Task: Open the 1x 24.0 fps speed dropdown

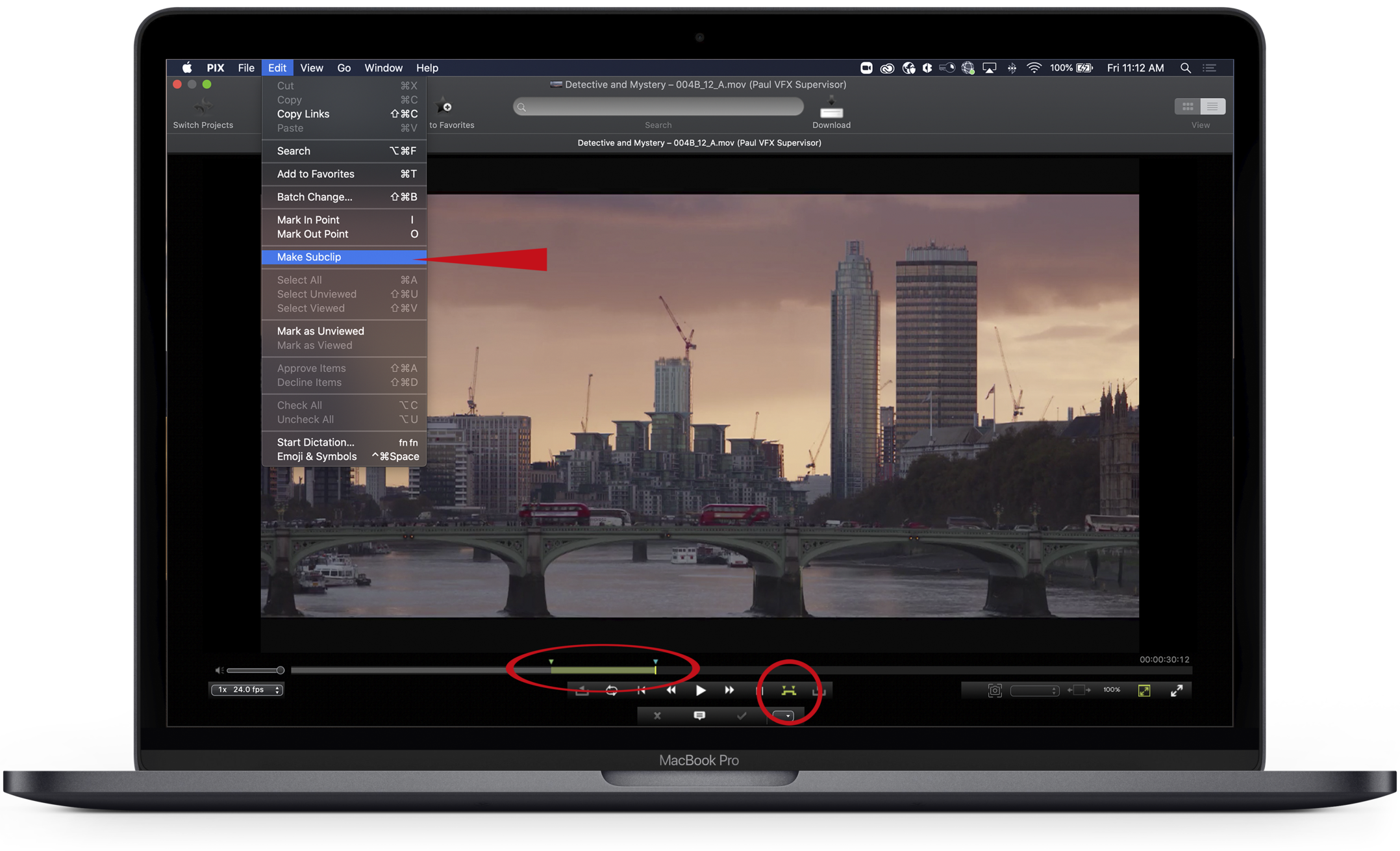Action: 247,689
